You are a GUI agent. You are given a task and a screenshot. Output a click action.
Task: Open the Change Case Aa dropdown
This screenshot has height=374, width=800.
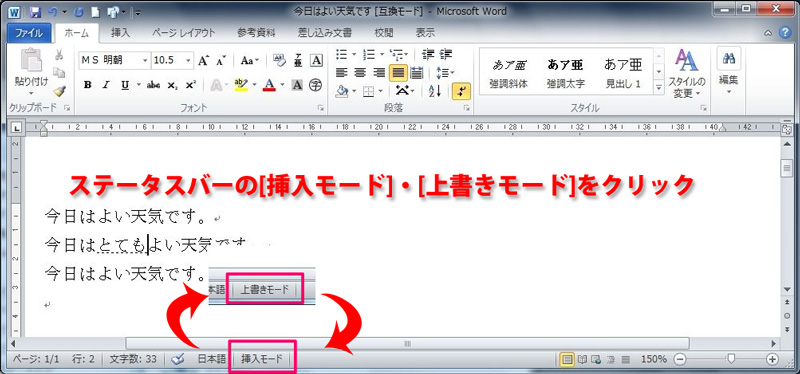pyautogui.click(x=250, y=60)
